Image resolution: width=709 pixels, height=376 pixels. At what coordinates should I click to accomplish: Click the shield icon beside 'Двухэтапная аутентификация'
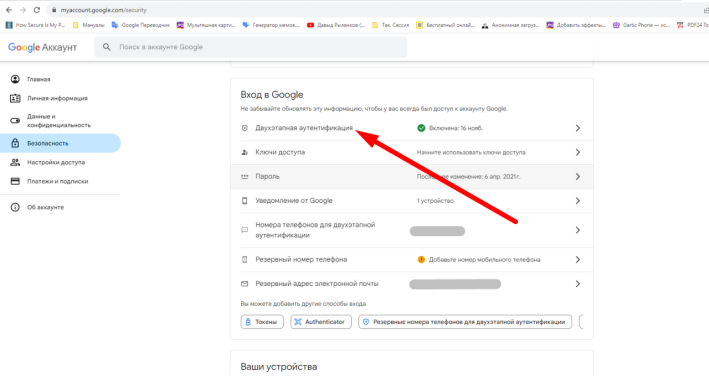pos(245,128)
